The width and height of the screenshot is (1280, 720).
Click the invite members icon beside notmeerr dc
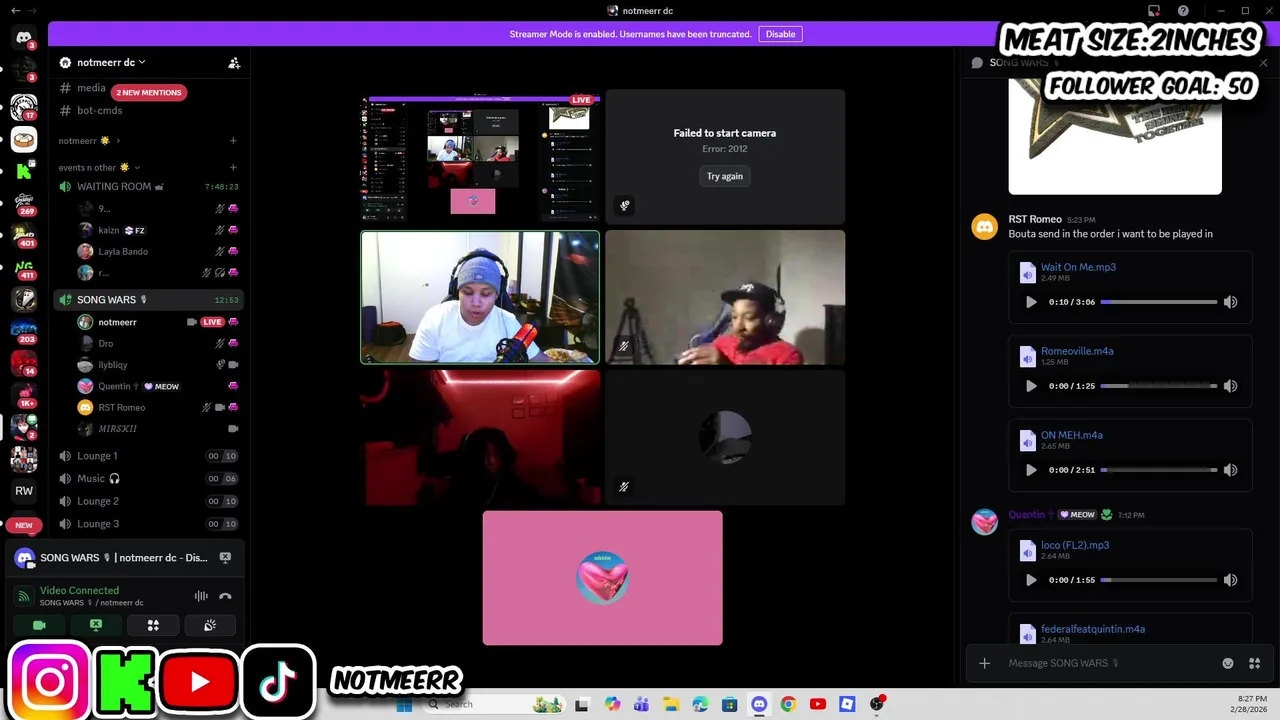(x=234, y=62)
